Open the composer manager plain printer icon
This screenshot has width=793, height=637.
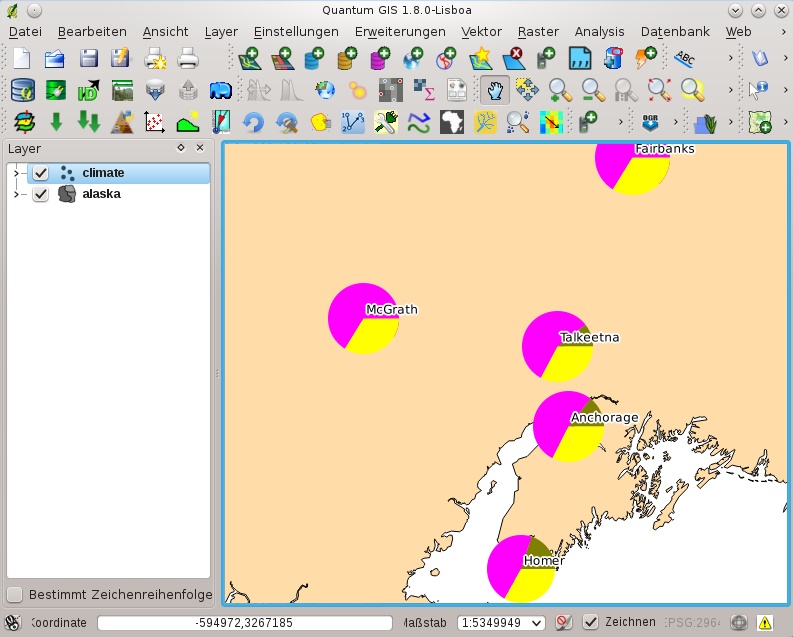pos(188,59)
